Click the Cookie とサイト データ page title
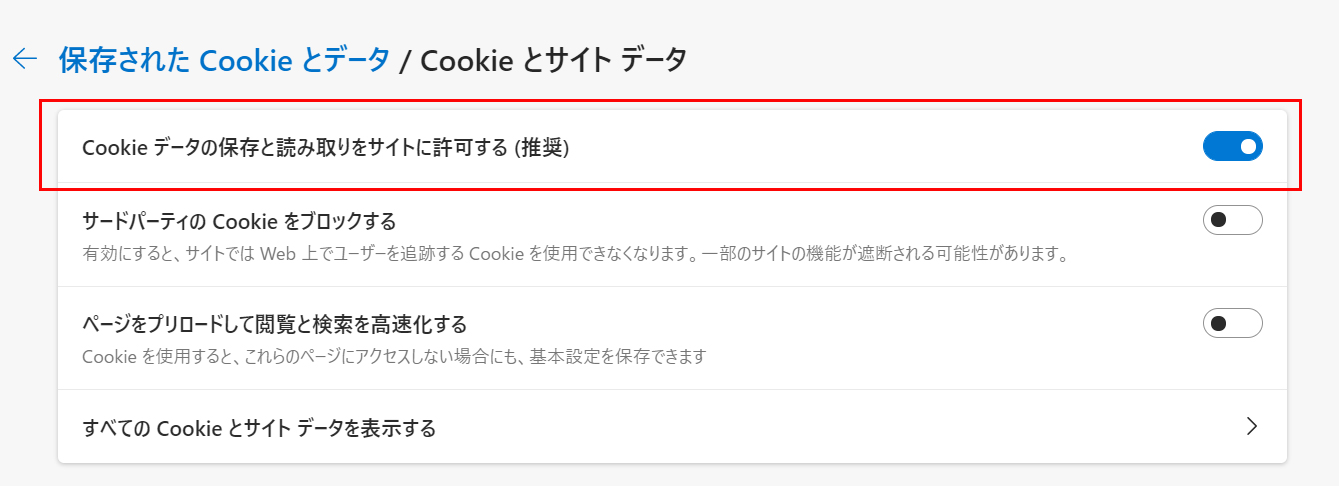1339x486 pixels. click(x=553, y=60)
